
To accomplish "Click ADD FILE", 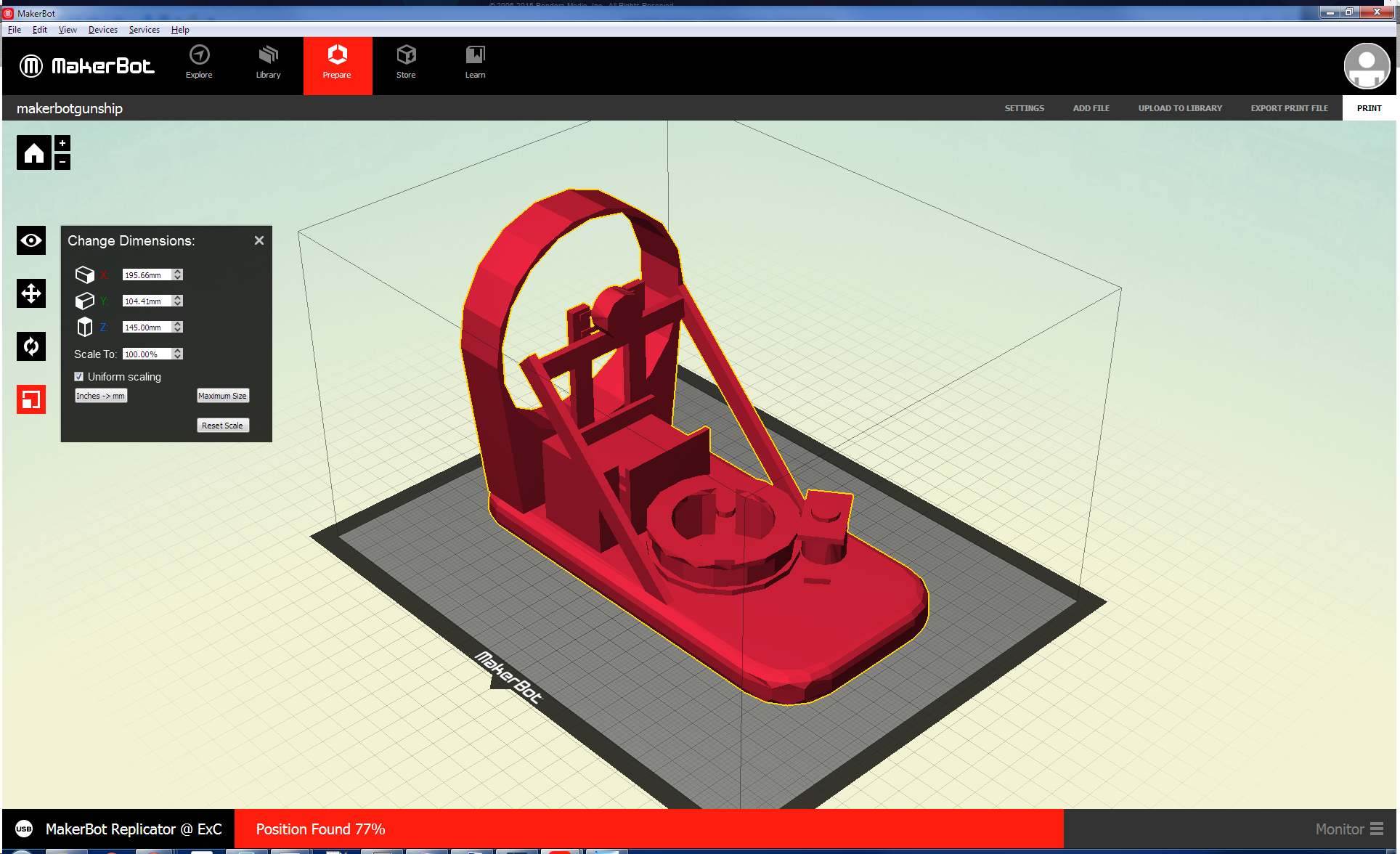I will point(1091,108).
